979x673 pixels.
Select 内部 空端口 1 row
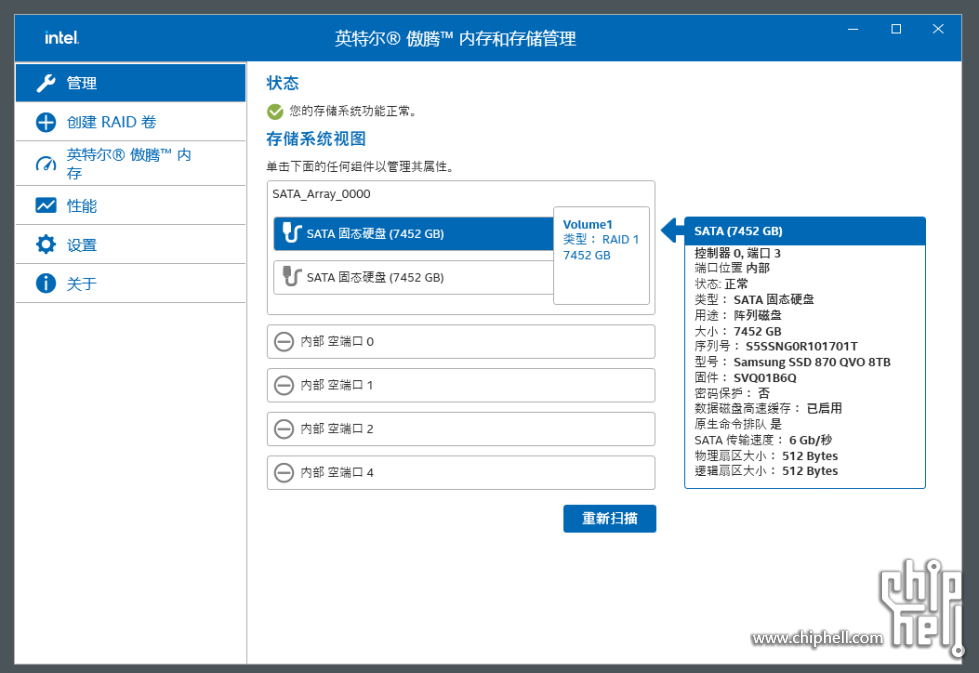click(x=461, y=385)
